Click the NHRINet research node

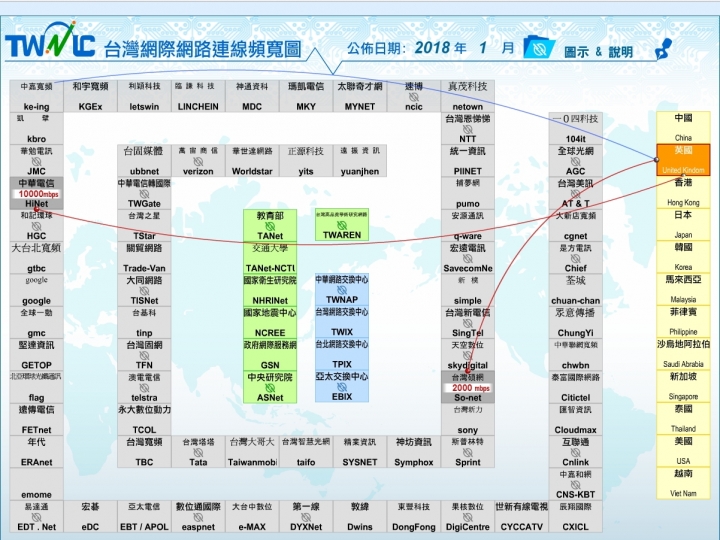270,291
